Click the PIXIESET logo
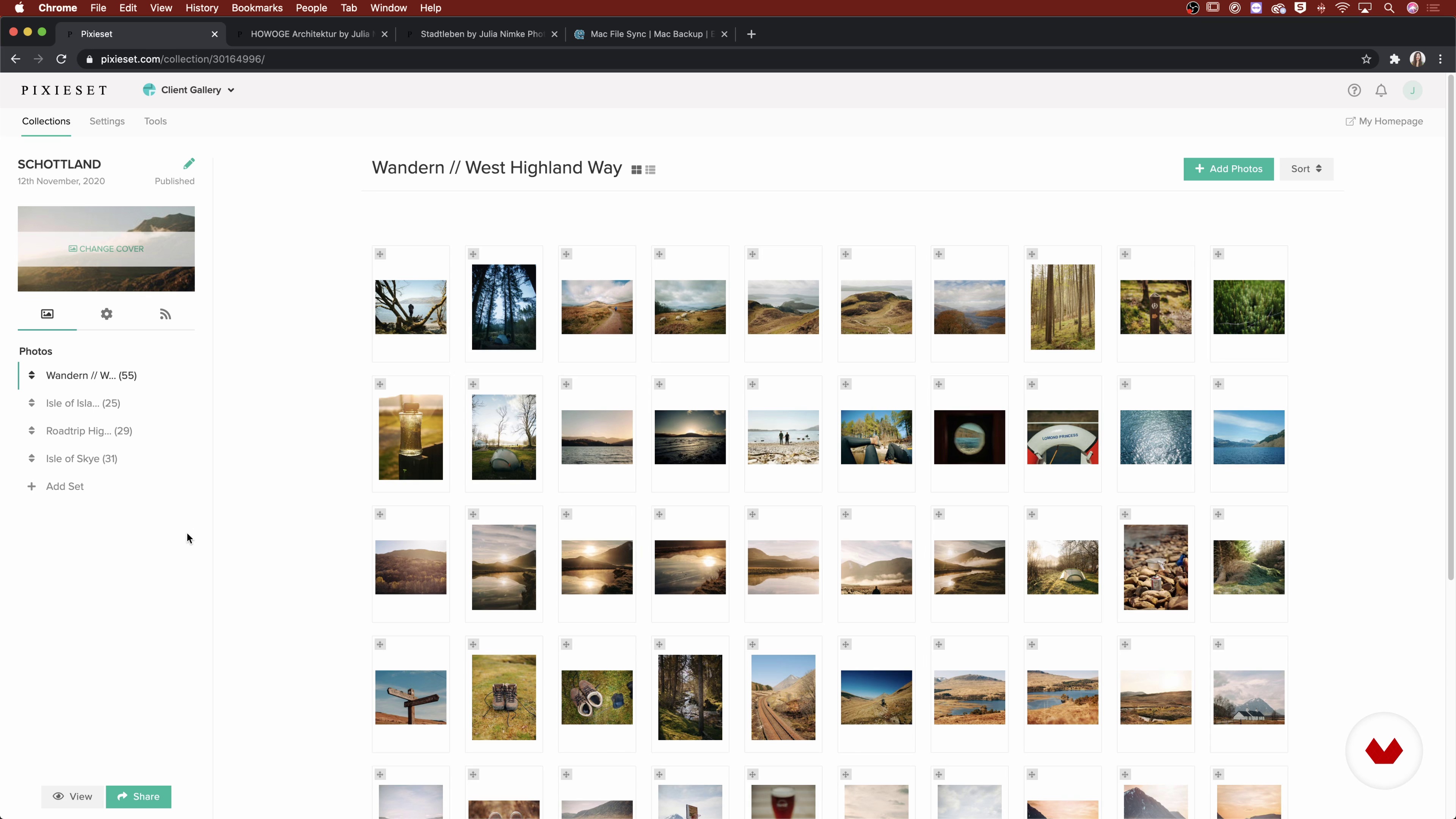This screenshot has width=1456, height=819. pos(64,91)
